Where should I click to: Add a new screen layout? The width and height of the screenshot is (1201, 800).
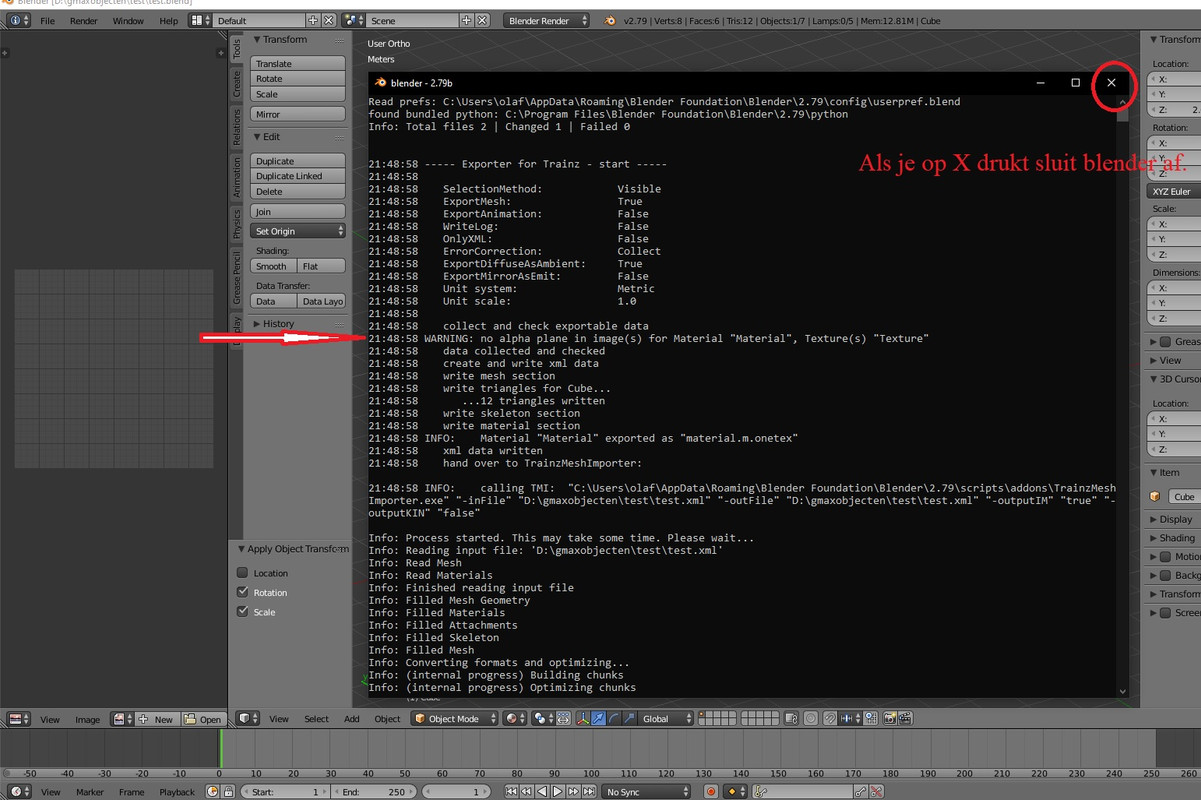[313, 20]
